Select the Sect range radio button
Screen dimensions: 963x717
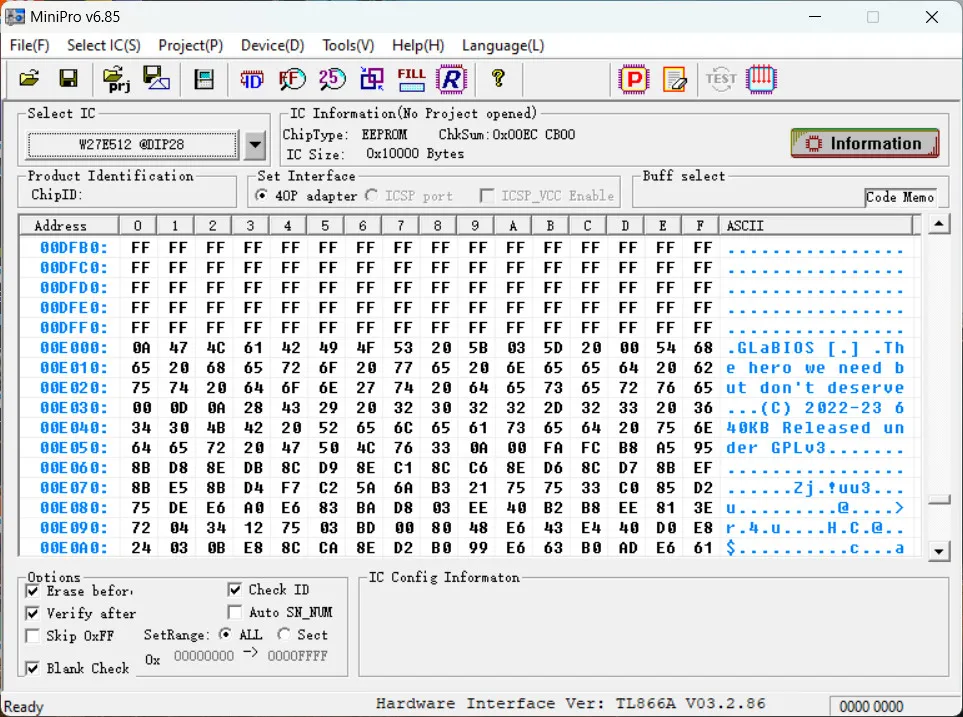(x=284, y=634)
